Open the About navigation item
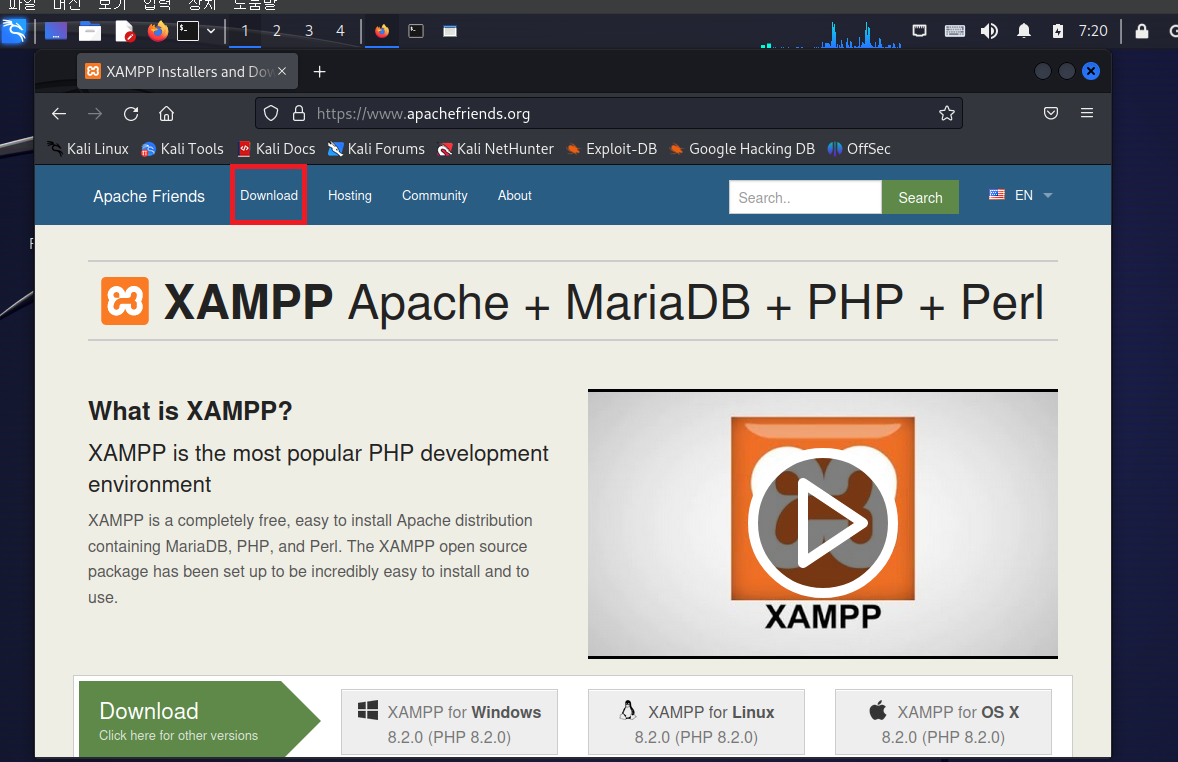 point(515,195)
